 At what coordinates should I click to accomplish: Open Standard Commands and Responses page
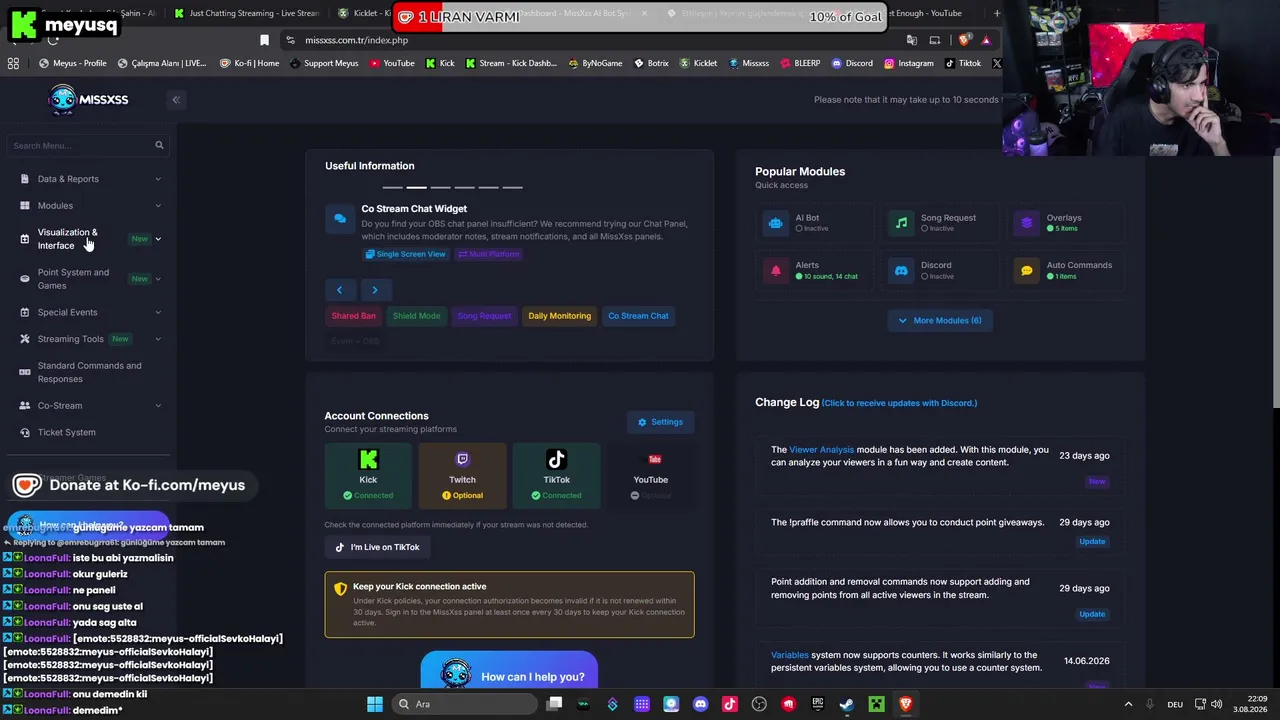[x=90, y=372]
